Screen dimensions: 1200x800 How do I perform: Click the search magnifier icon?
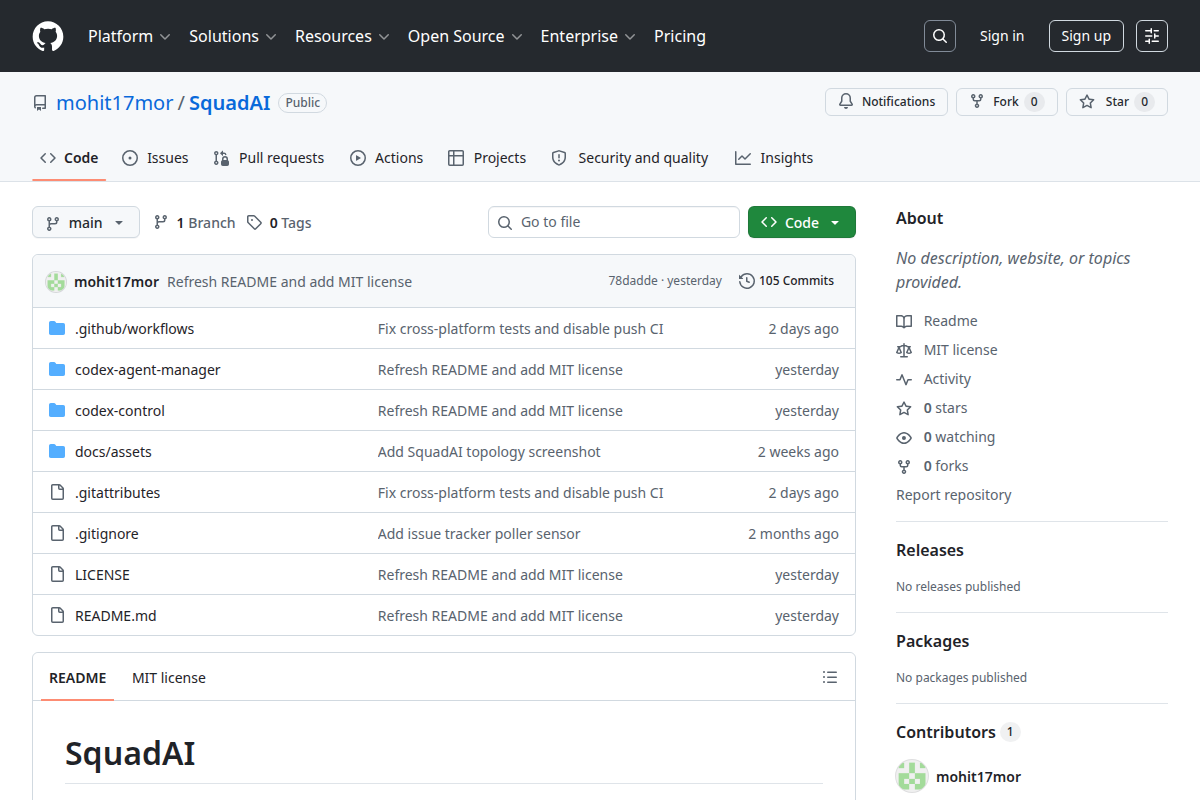click(x=940, y=36)
